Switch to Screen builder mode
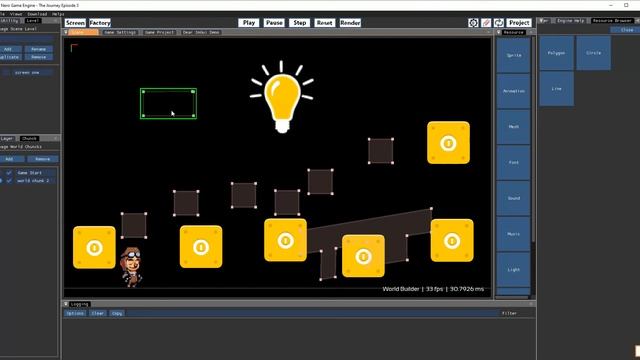This screenshot has height=360, width=640. 75,23
